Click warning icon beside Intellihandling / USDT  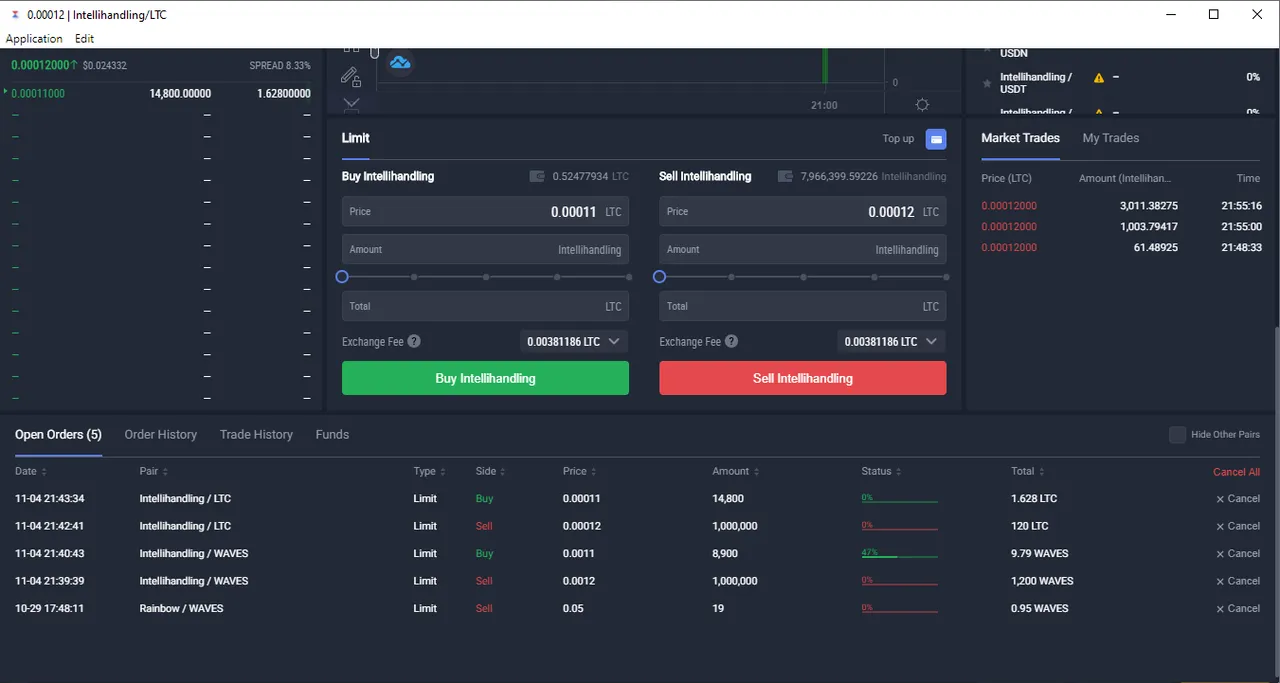point(1099,77)
